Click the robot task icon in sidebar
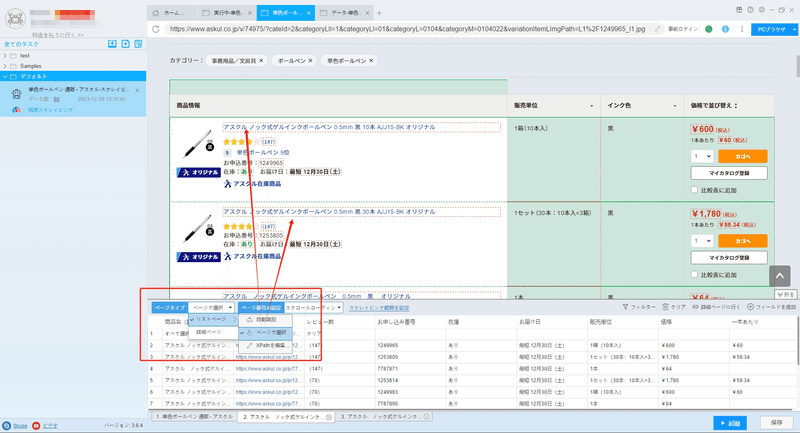 pos(17,93)
